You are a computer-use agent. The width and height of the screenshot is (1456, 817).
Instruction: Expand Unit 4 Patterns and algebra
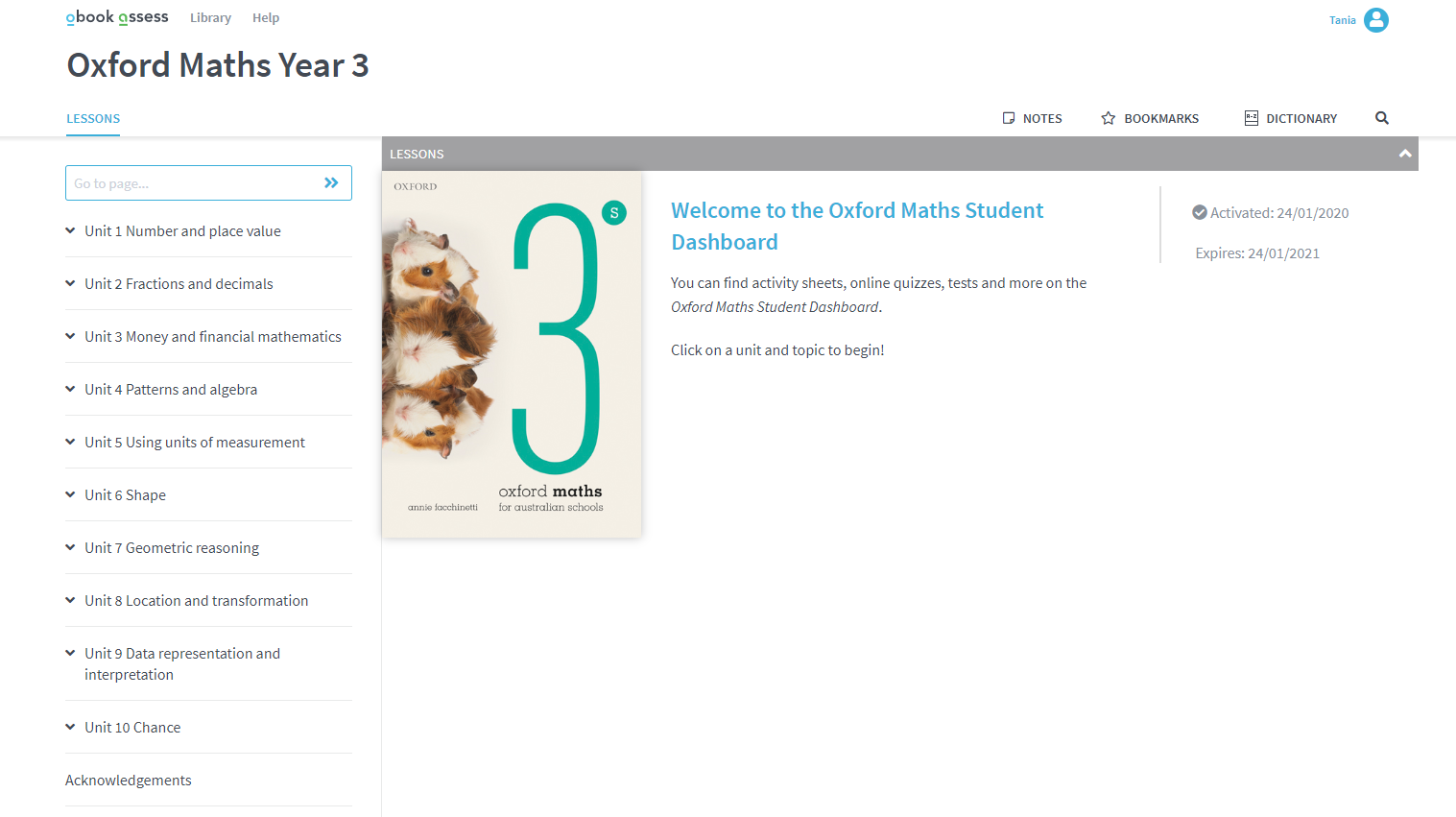pos(171,389)
